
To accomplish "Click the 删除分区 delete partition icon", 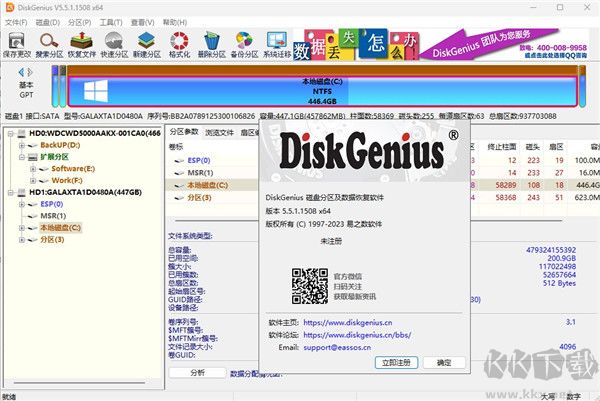I will 212,45.
